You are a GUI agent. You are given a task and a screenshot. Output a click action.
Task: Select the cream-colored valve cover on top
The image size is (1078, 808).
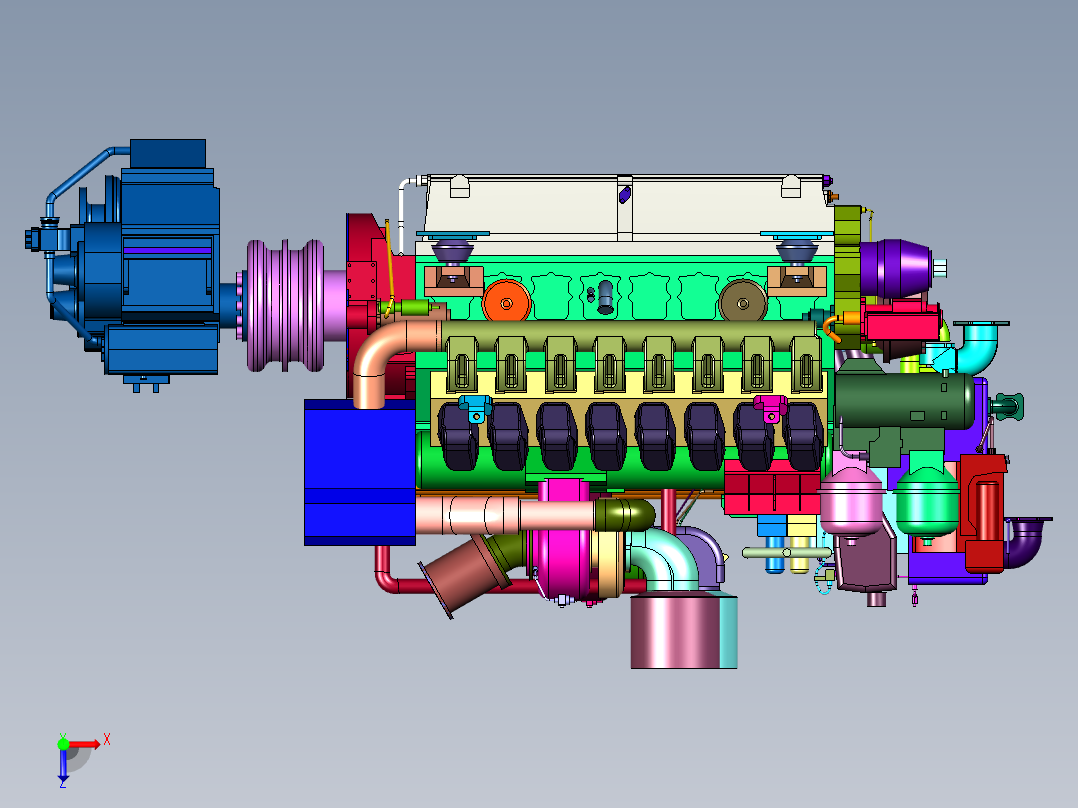626,210
